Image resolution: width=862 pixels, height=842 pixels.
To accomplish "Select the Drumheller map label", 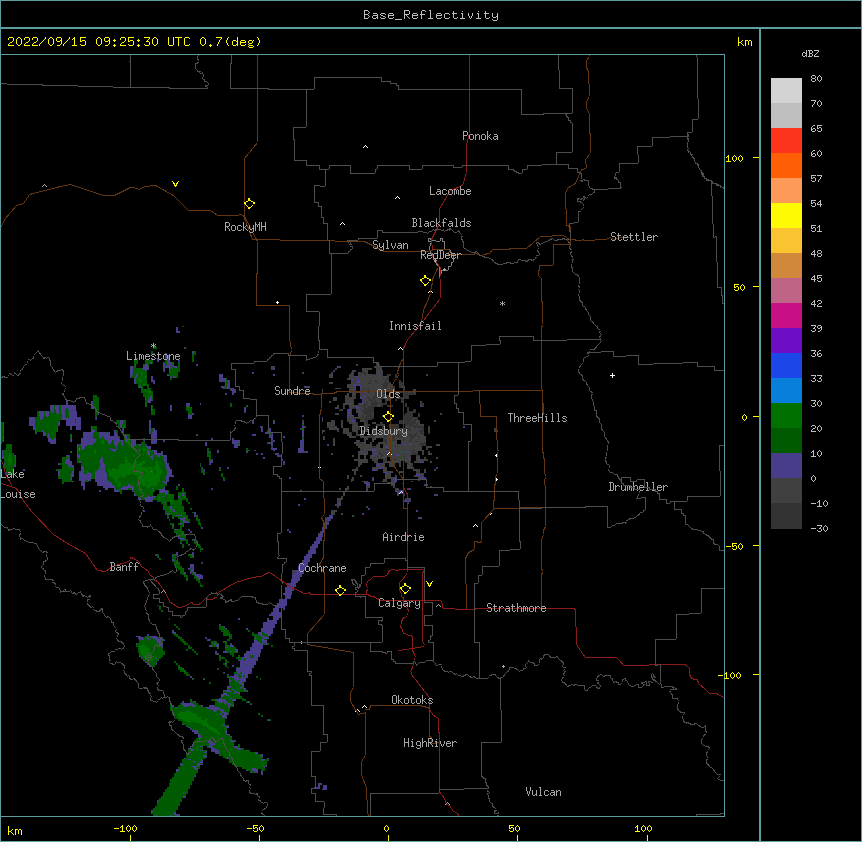I will [638, 487].
